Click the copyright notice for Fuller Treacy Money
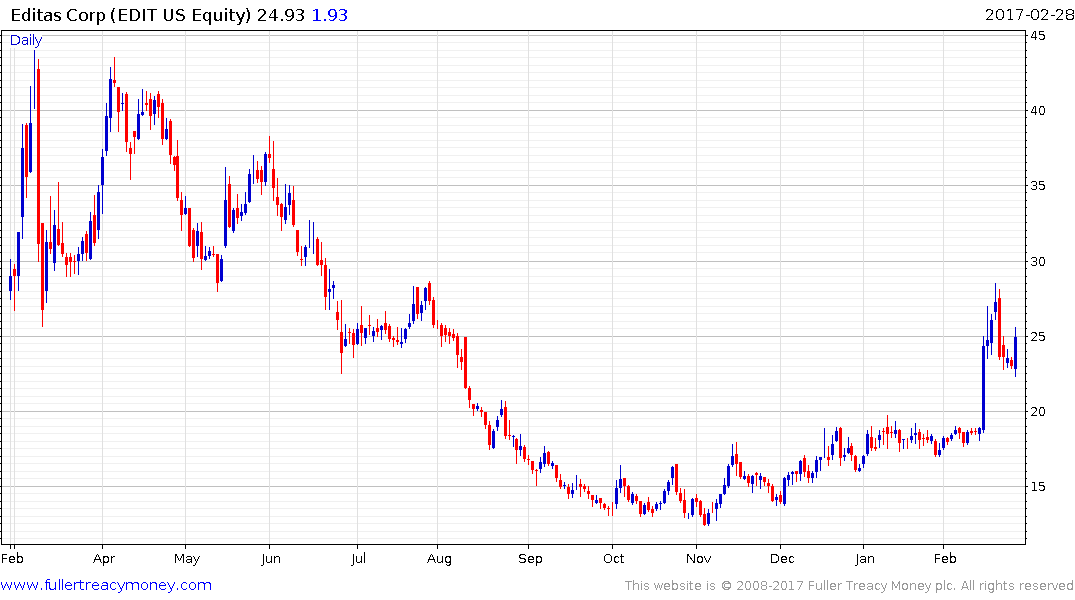 (x=849, y=586)
